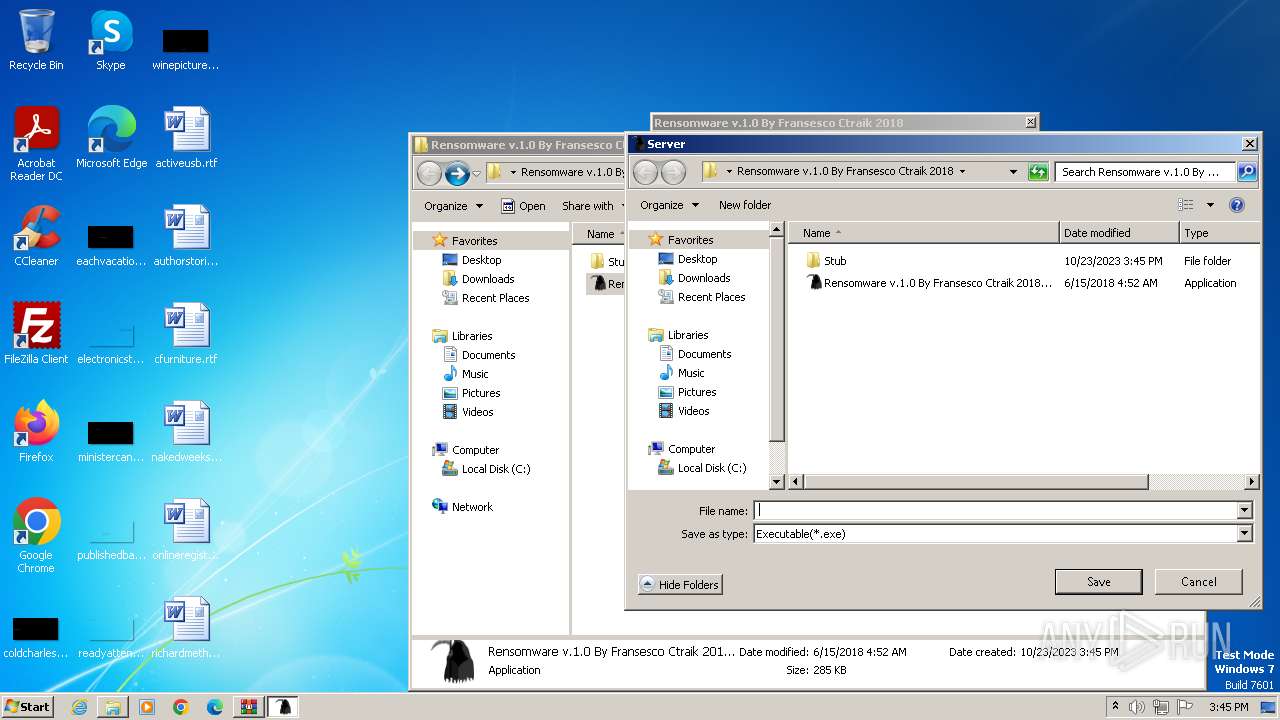Launch Acrobat Reader DC shortcut
The width and height of the screenshot is (1280, 720).
pos(36,144)
